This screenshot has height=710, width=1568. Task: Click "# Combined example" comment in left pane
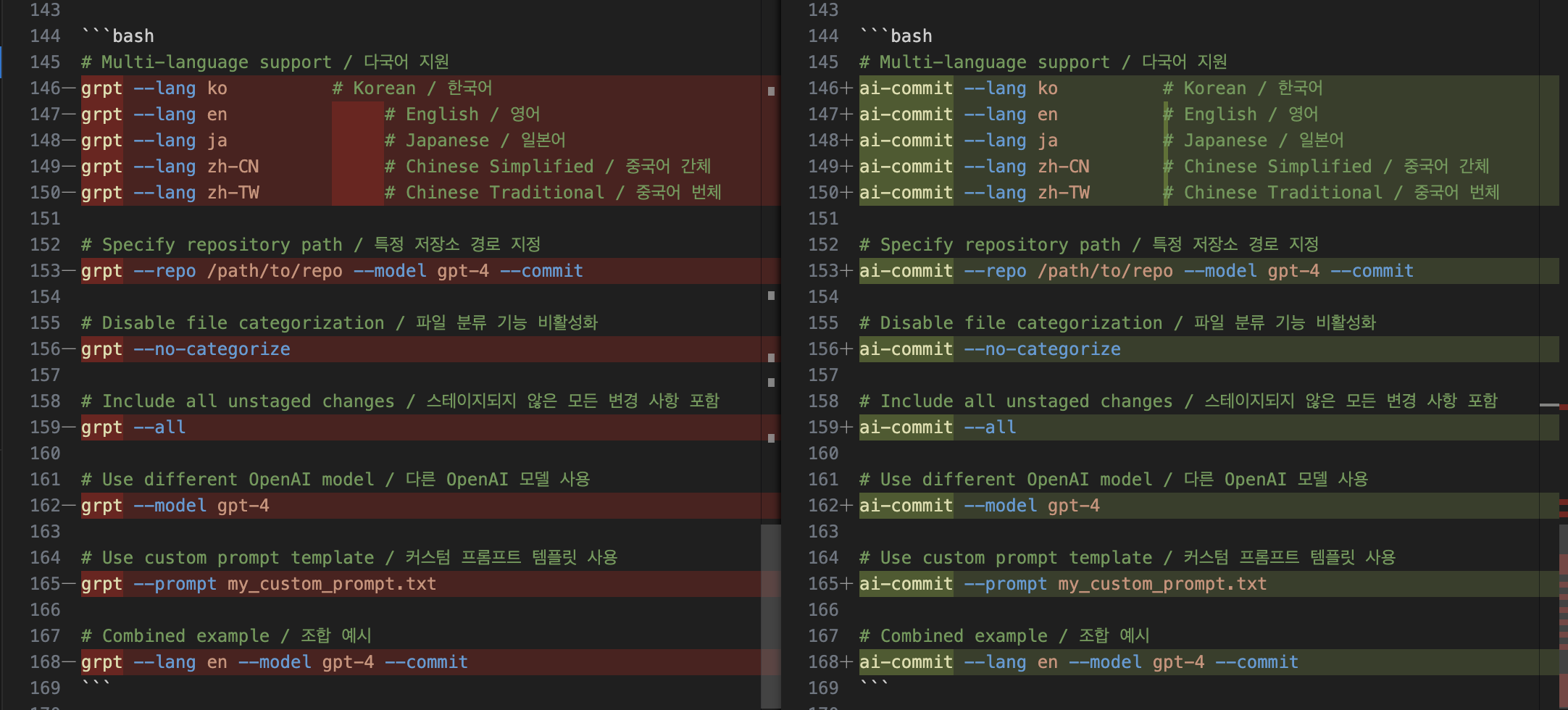click(175, 636)
